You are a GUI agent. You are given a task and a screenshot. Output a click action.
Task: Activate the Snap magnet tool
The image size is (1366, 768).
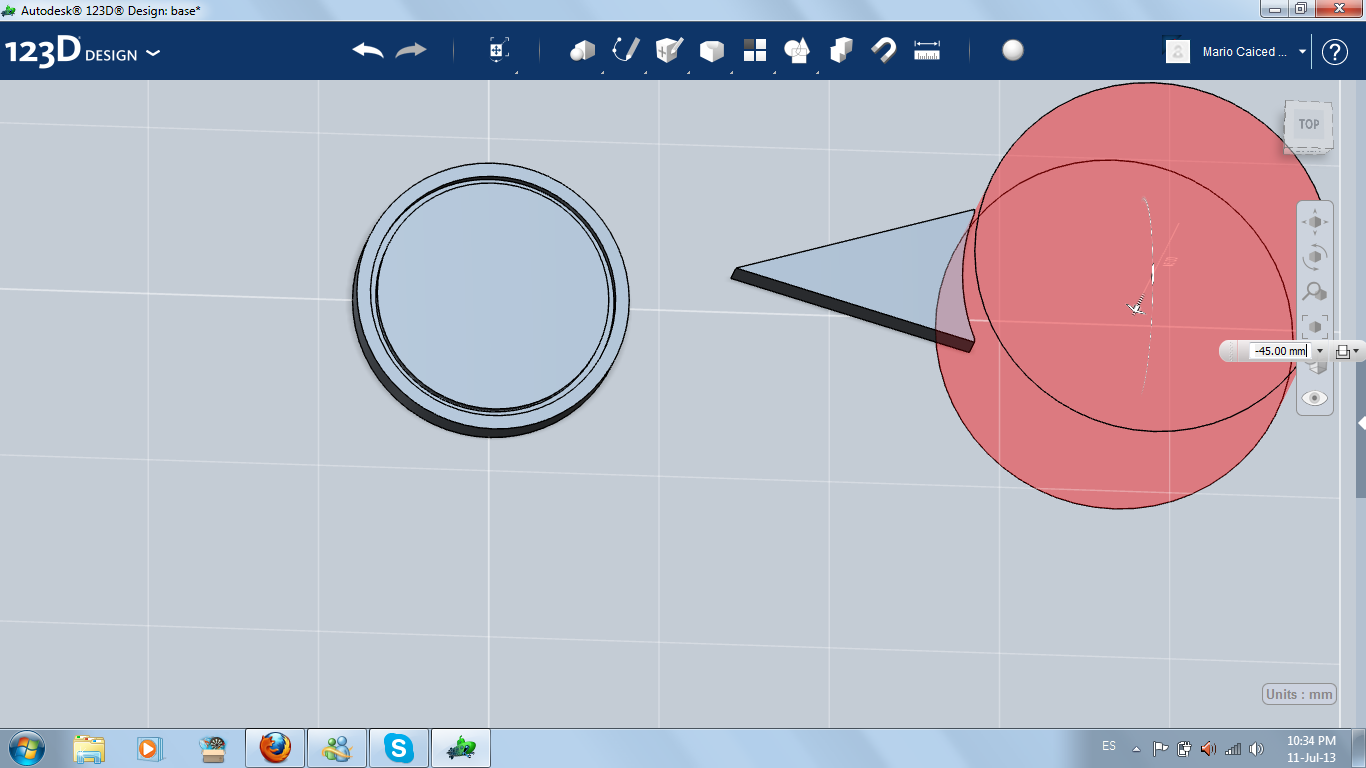tap(884, 51)
